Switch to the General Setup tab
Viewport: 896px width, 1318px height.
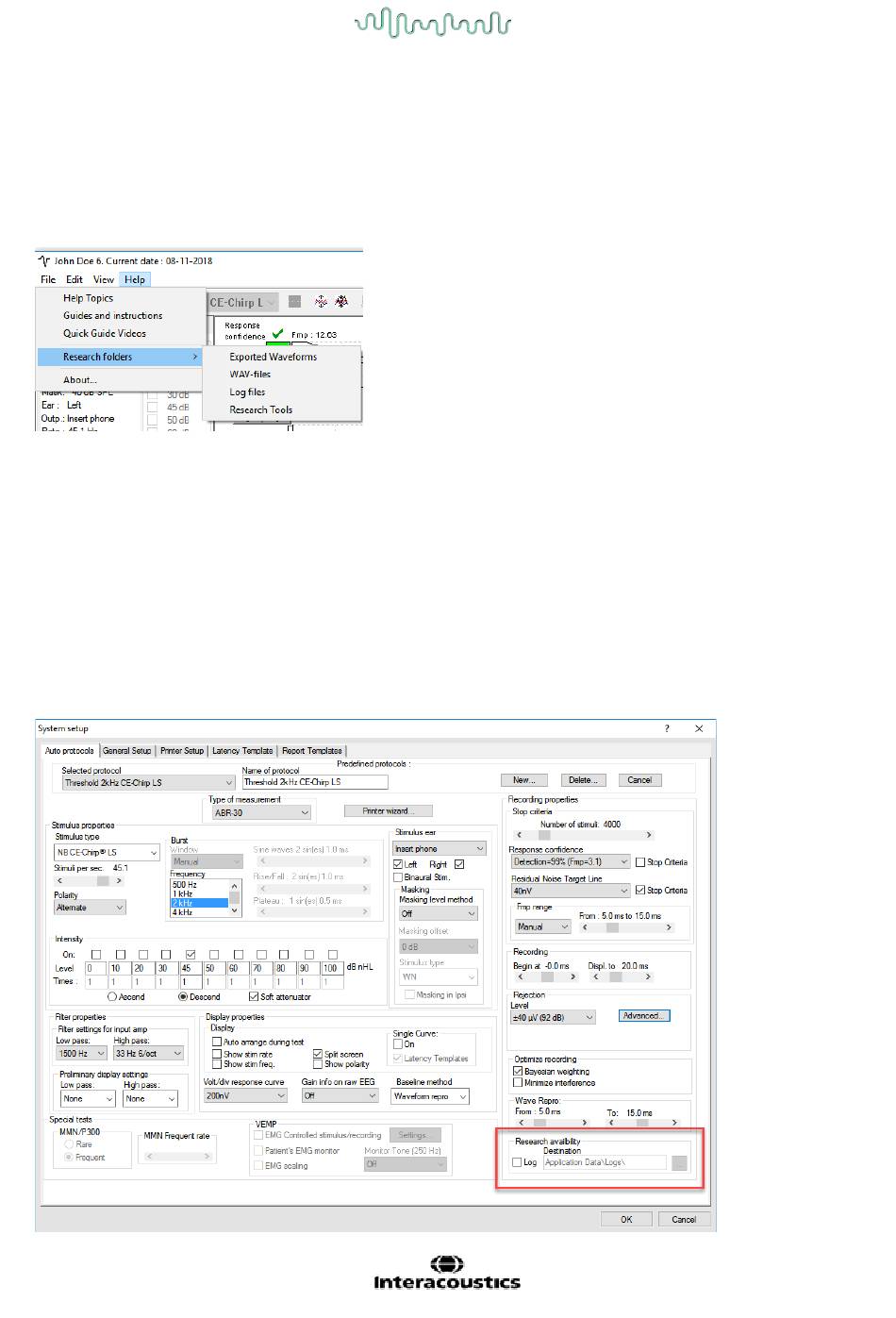click(x=126, y=751)
